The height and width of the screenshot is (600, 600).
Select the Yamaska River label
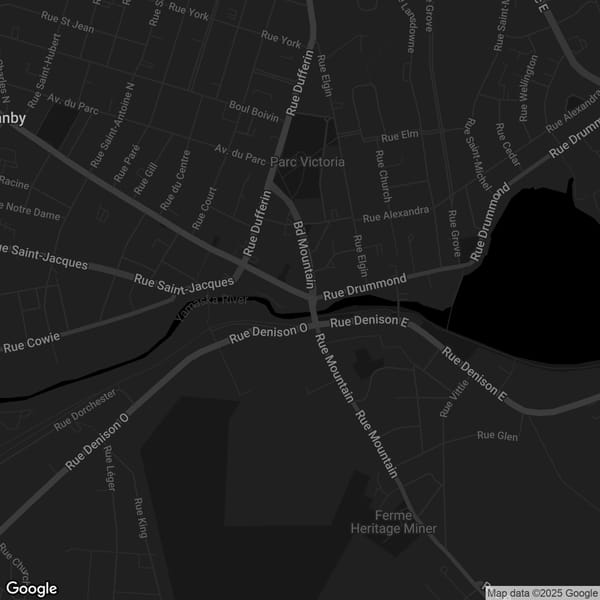pos(211,307)
